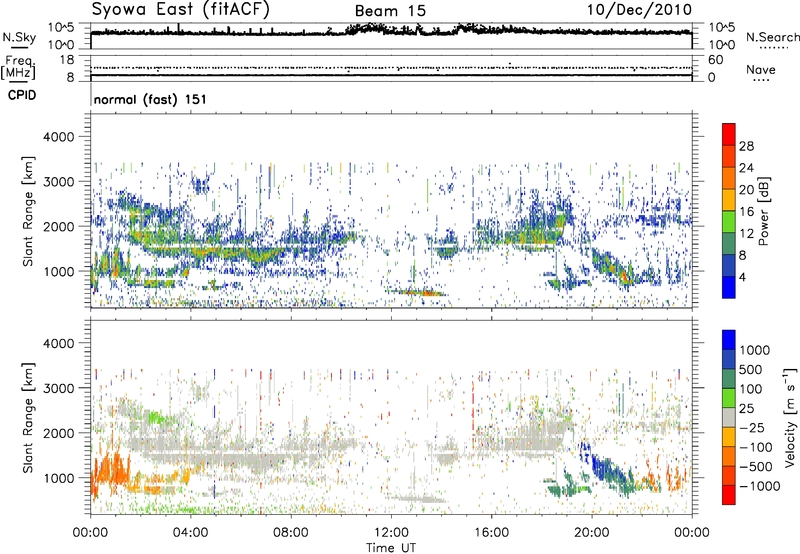Click the 'N.Sky' legend label
The image size is (800, 554).
pos(19,37)
